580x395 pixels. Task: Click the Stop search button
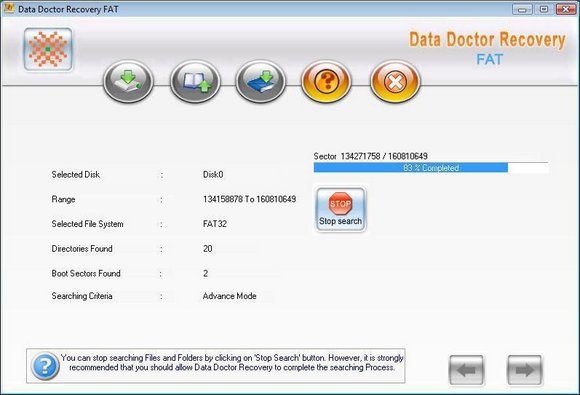pos(340,210)
